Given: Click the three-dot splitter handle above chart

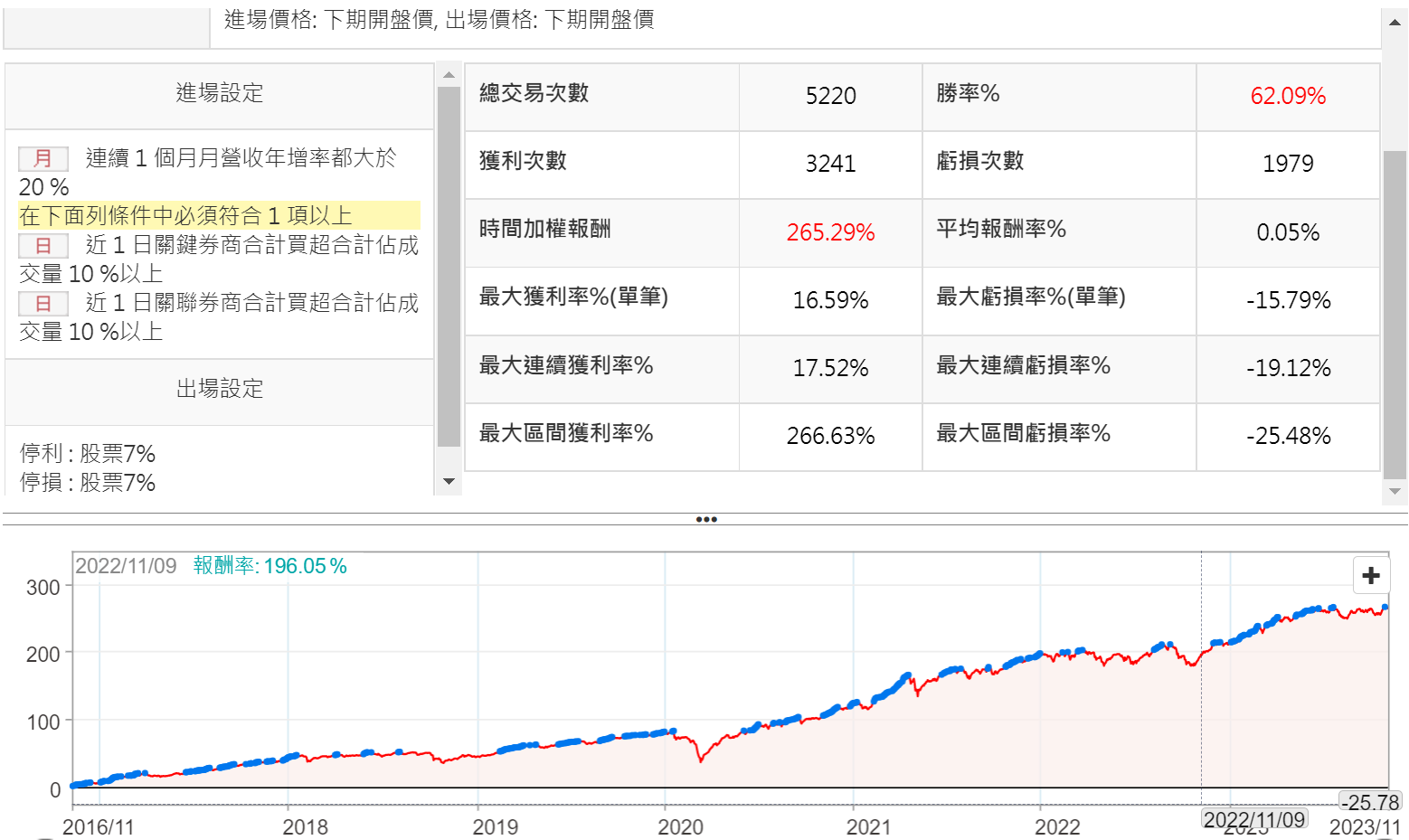Looking at the screenshot, I should (x=706, y=520).
